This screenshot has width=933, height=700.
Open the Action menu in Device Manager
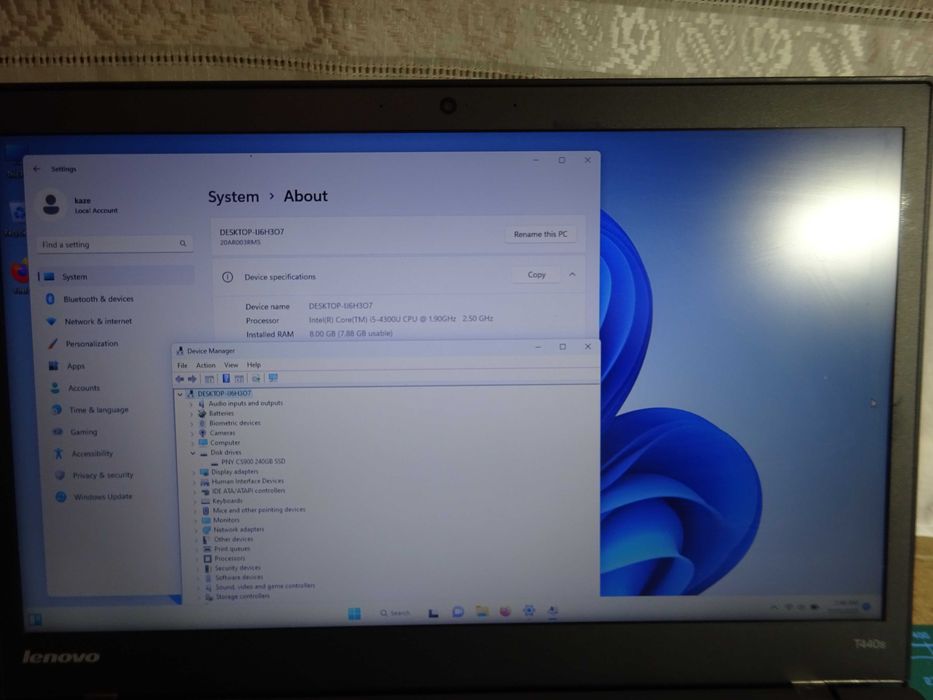pos(206,365)
